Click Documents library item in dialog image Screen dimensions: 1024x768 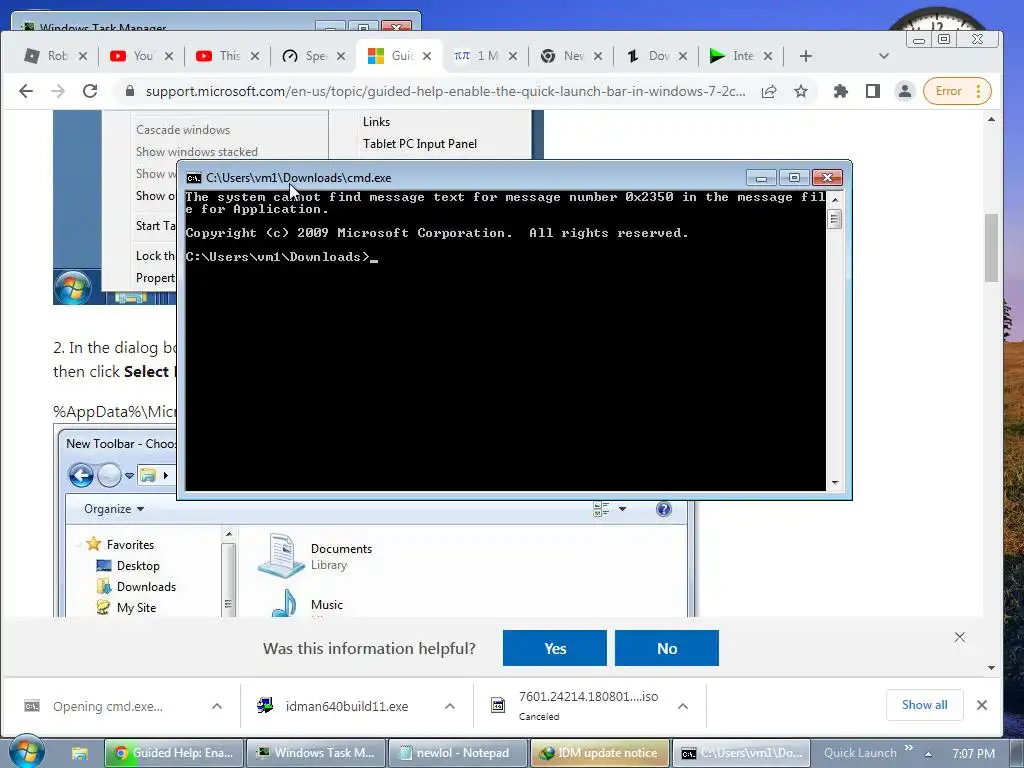(x=315, y=556)
